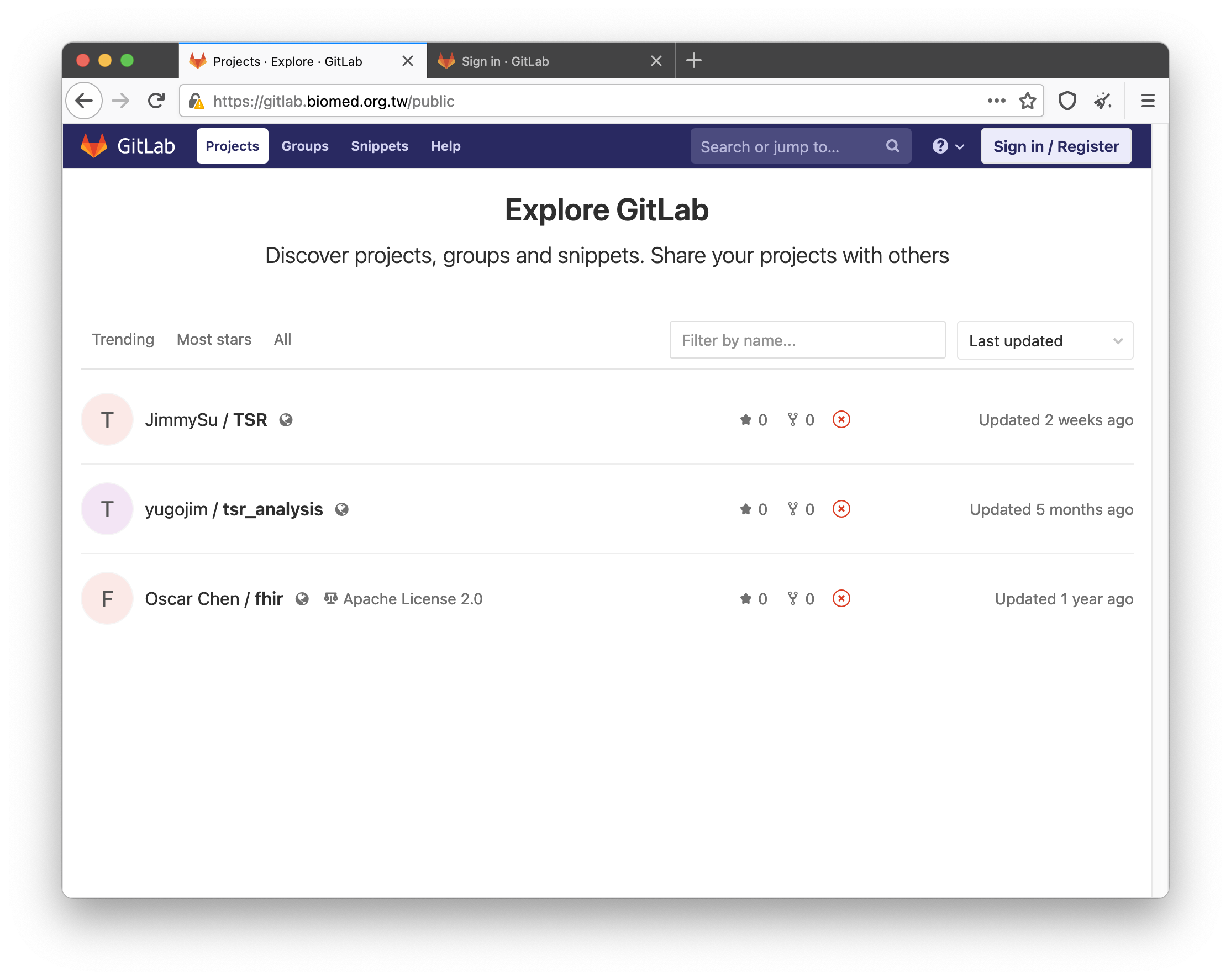This screenshot has height=980, width=1231.
Task: Switch to the Sign in · GitLab tab
Action: (x=550, y=61)
